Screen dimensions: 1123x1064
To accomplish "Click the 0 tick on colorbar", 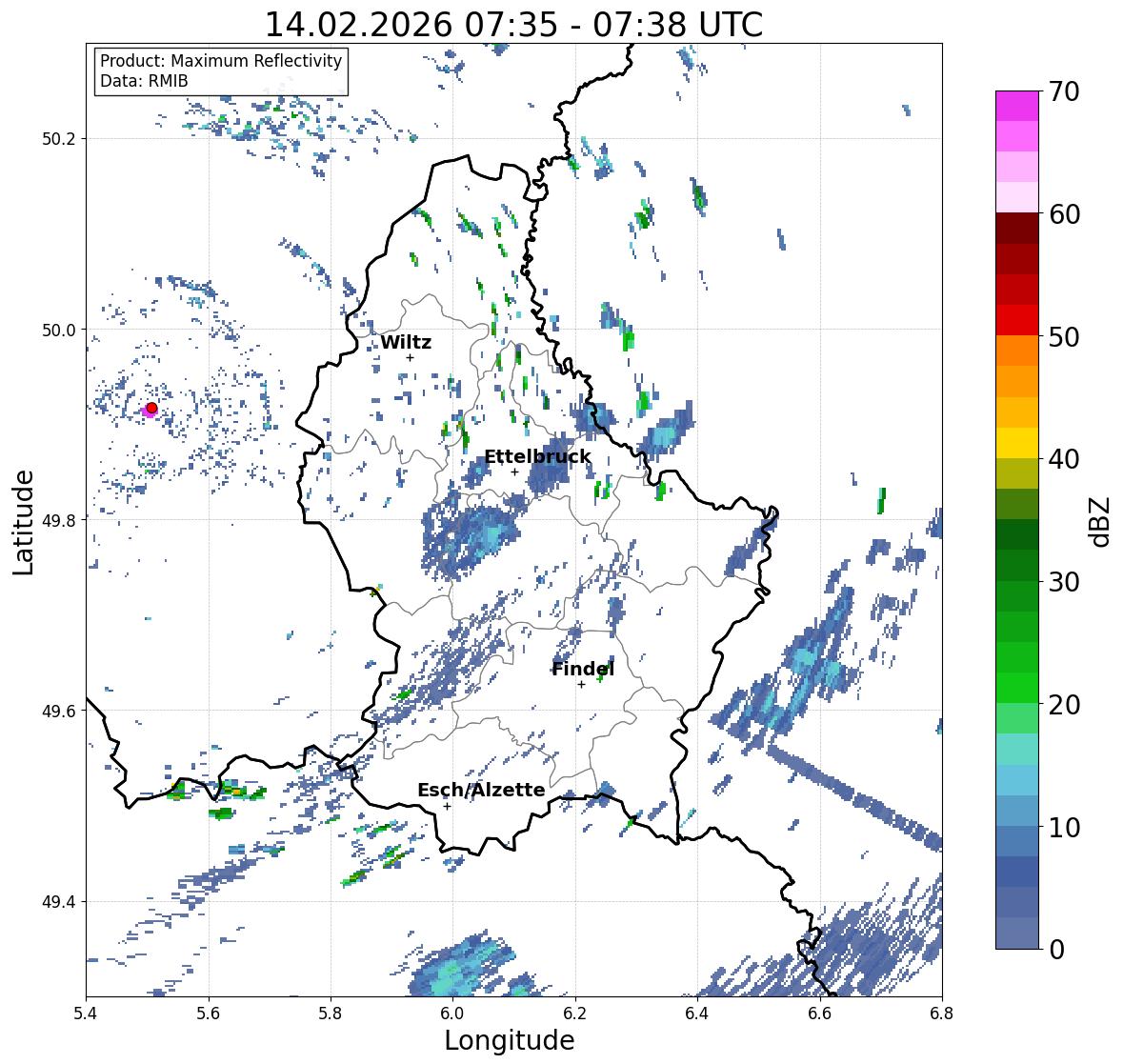I will 1056,950.
